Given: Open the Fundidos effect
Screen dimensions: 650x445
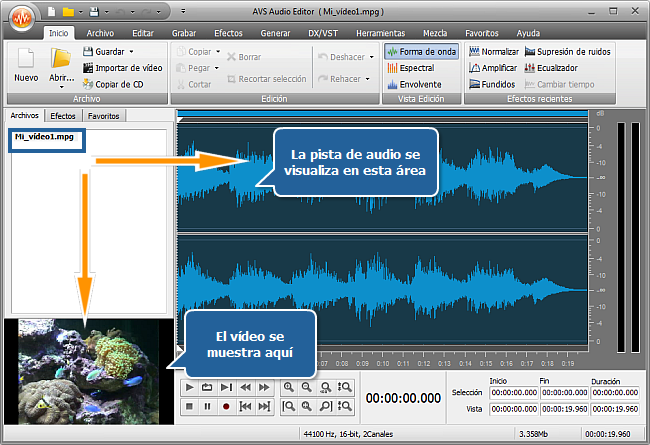Looking at the screenshot, I should pos(492,85).
